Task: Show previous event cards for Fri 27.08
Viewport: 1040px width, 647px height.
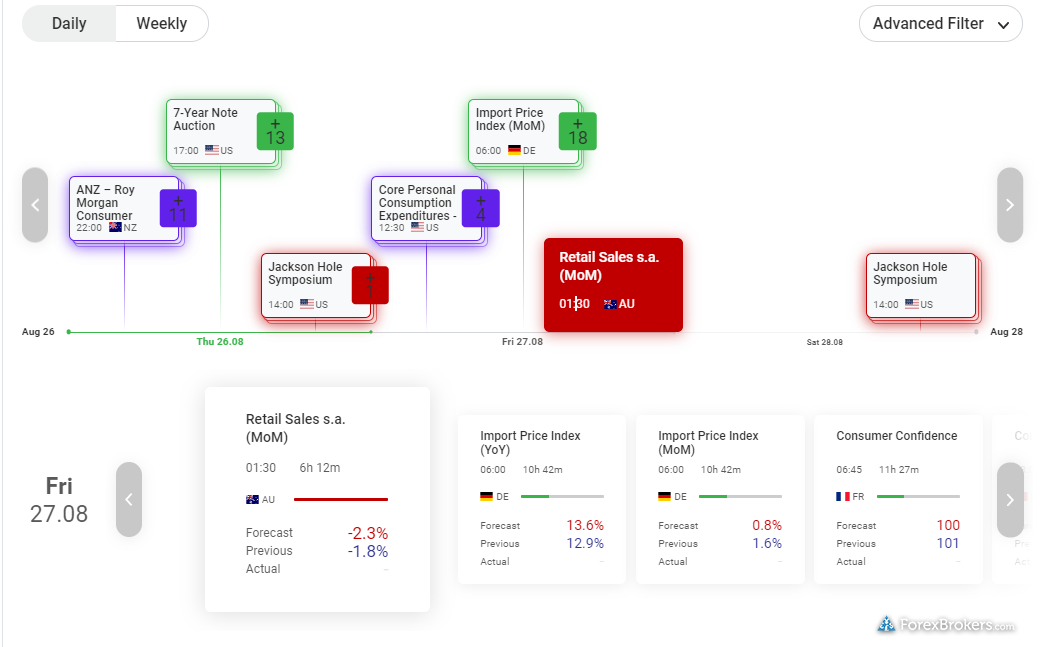Action: [x=129, y=500]
